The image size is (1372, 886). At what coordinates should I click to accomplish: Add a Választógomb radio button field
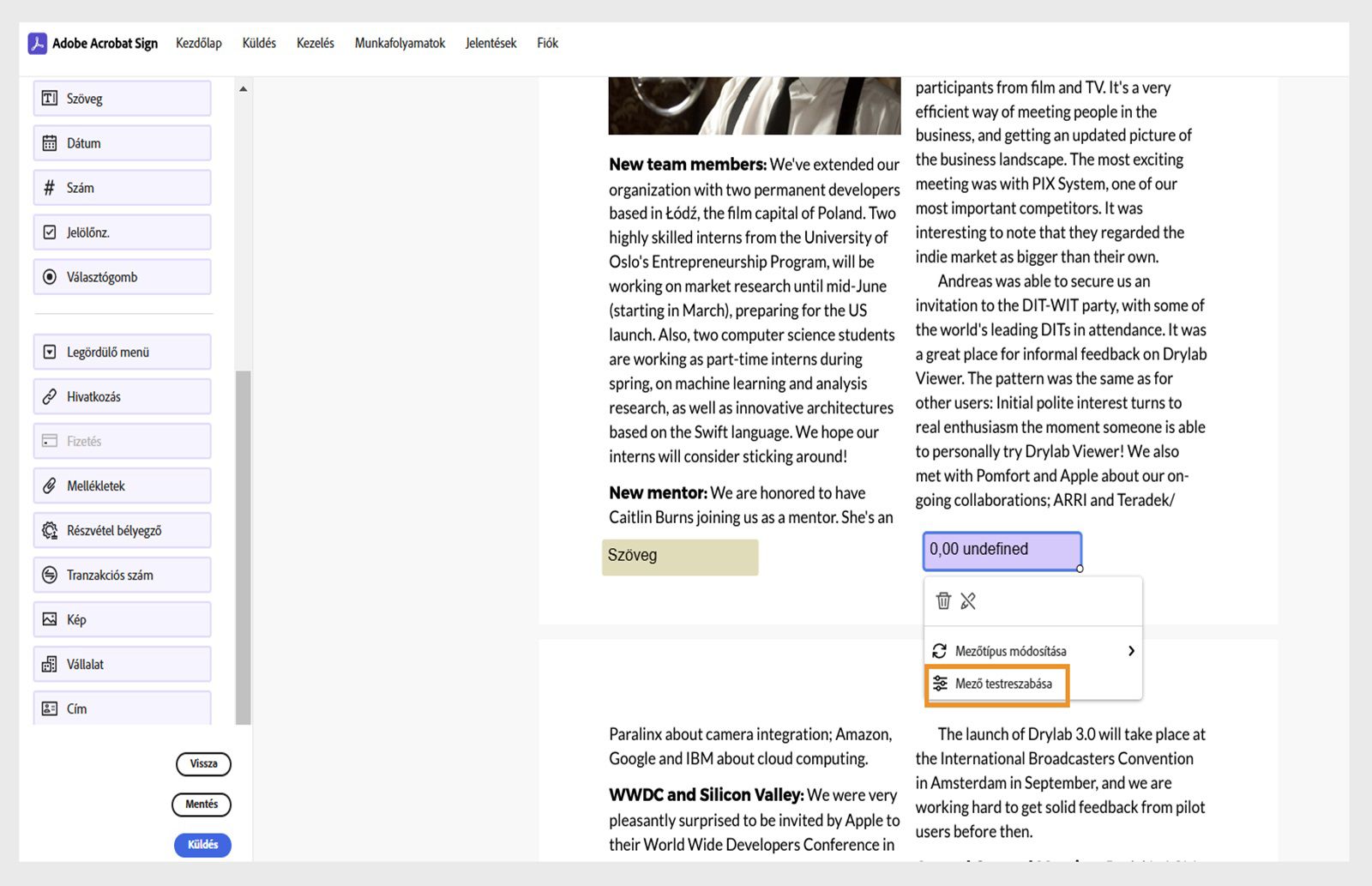click(x=123, y=277)
